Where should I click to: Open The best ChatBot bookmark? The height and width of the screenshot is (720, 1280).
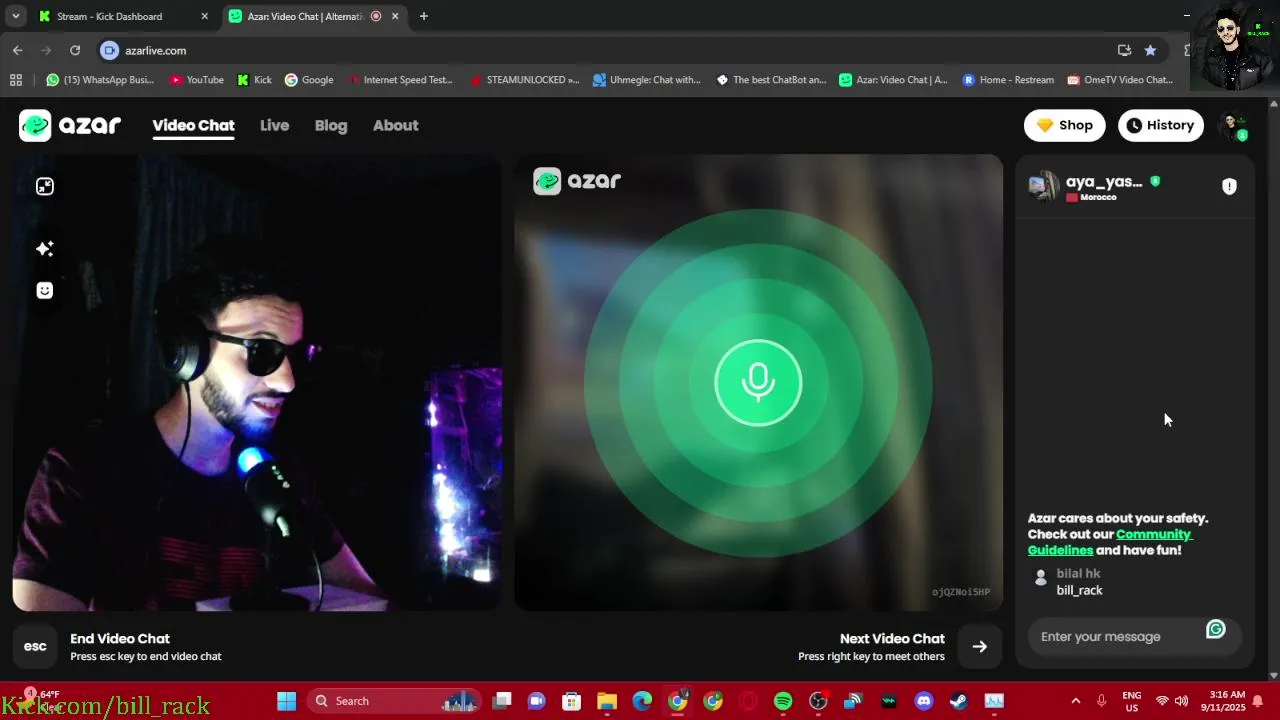pyautogui.click(x=771, y=80)
